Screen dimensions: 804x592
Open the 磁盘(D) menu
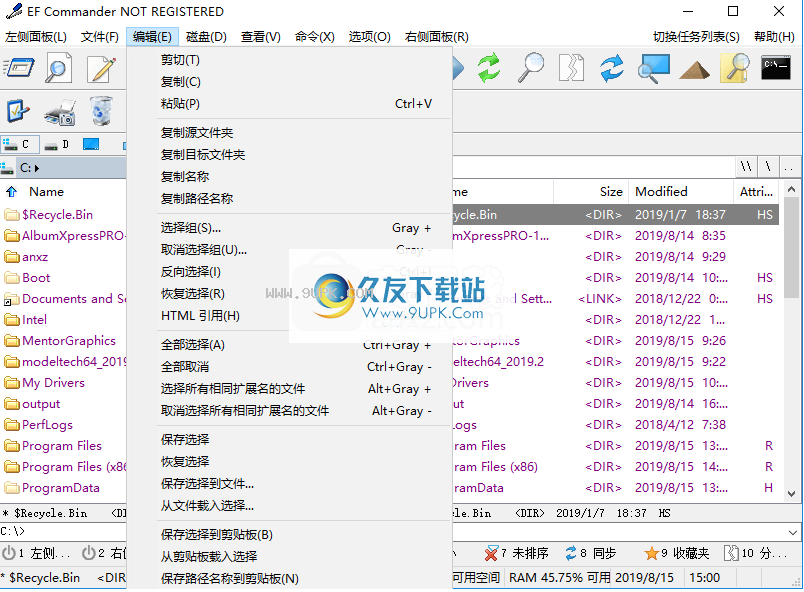[206, 37]
